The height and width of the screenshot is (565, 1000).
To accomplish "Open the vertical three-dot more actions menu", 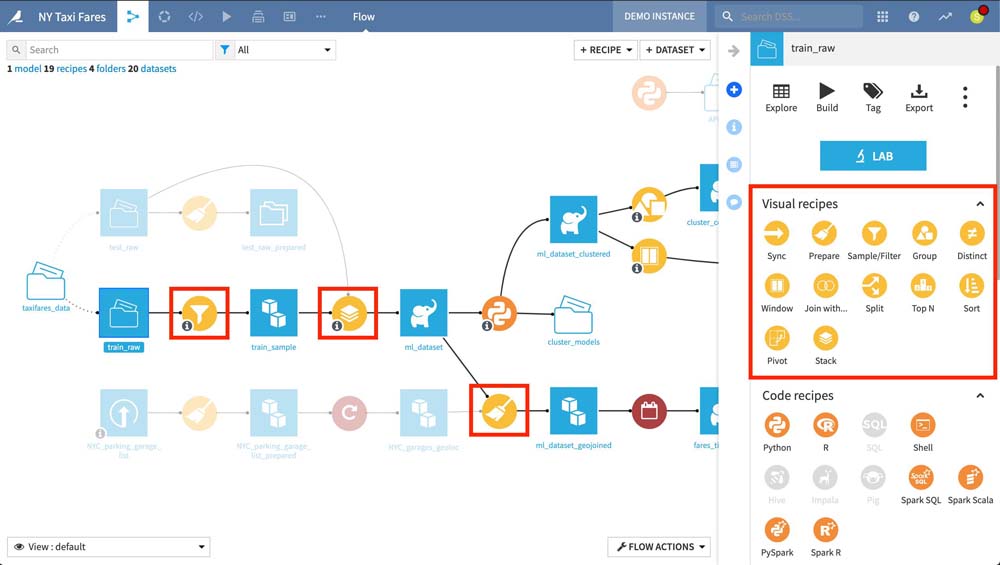I will (x=965, y=98).
